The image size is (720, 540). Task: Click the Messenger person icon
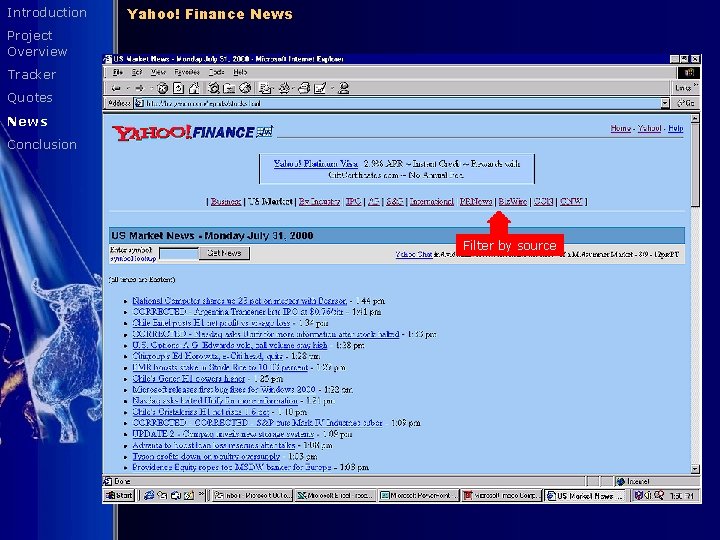[x=343, y=88]
